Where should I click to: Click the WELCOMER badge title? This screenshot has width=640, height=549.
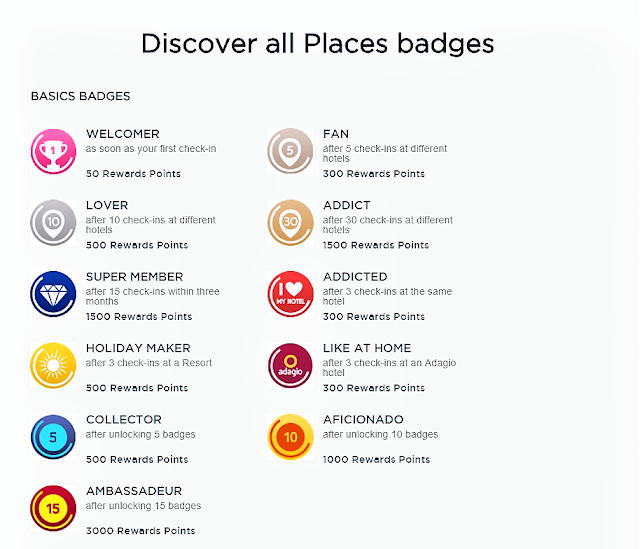[122, 134]
